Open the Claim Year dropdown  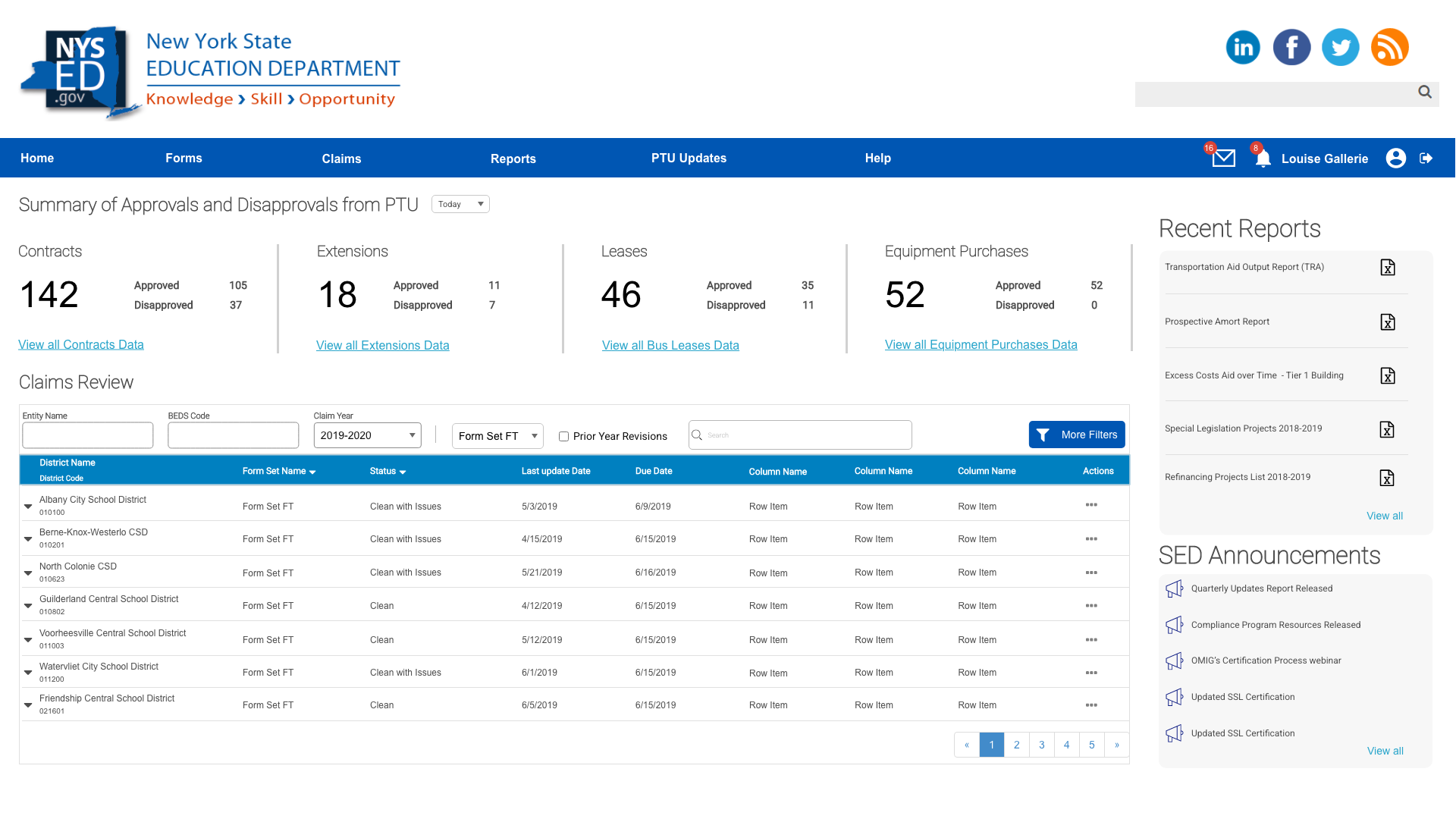pos(368,435)
